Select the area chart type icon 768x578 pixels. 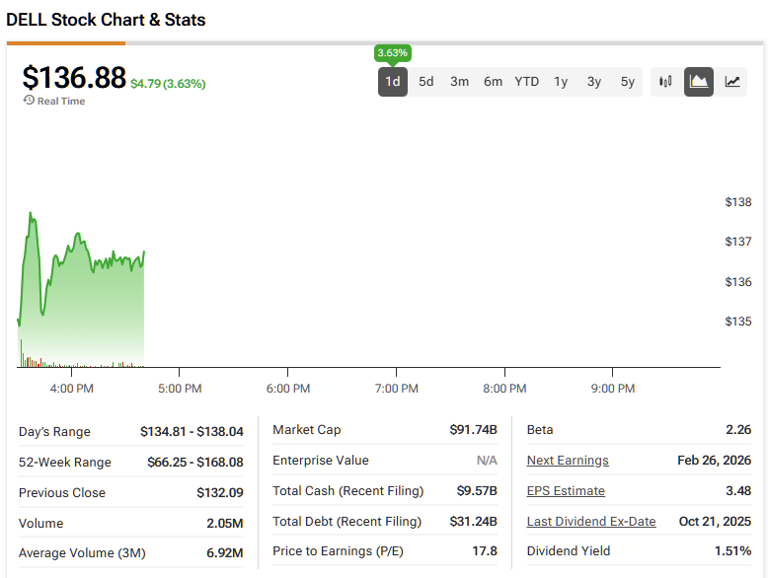[699, 82]
